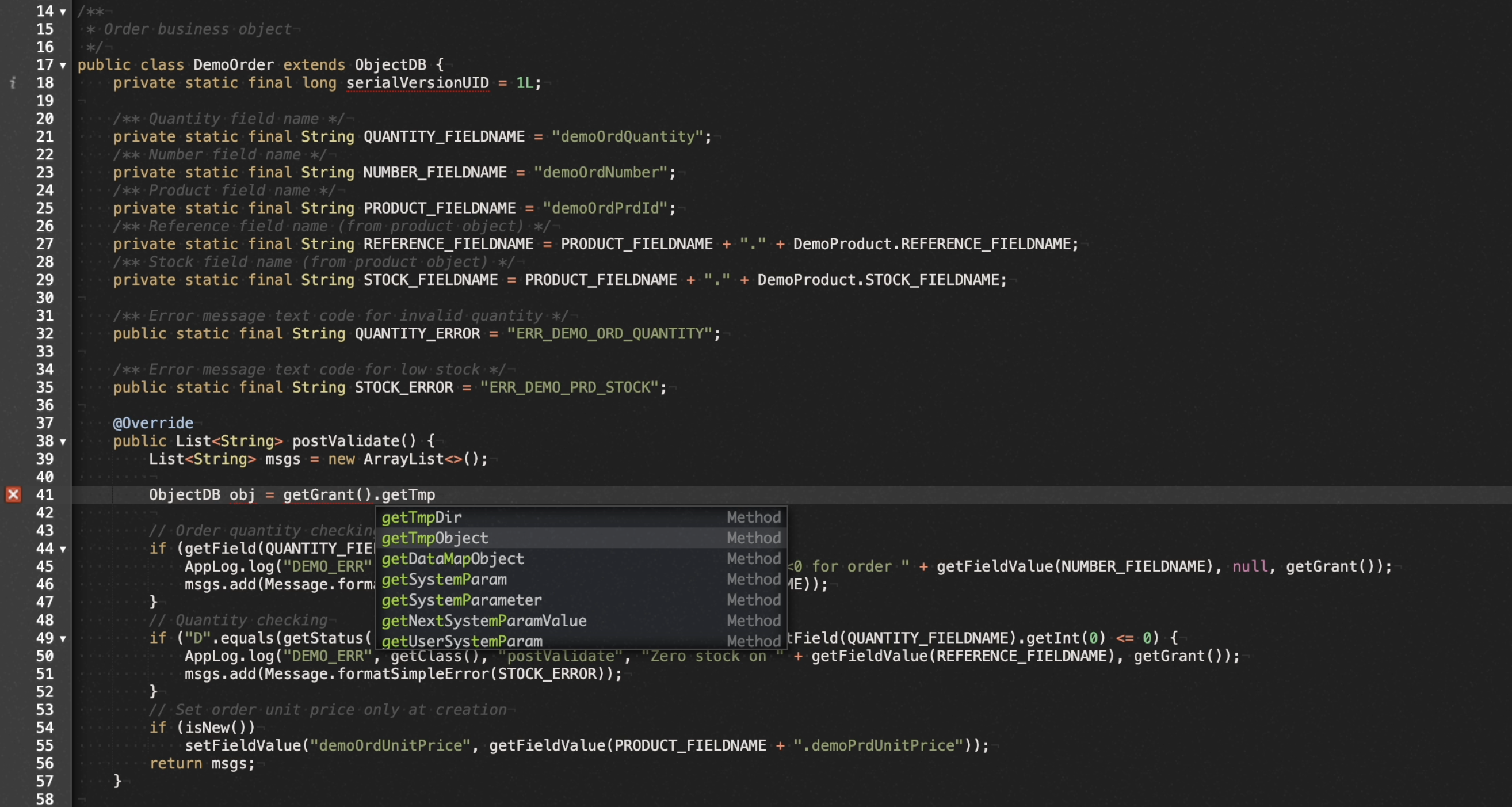Pick getDataMapObject from completion popup
This screenshot has width=1512, height=807.
[453, 558]
